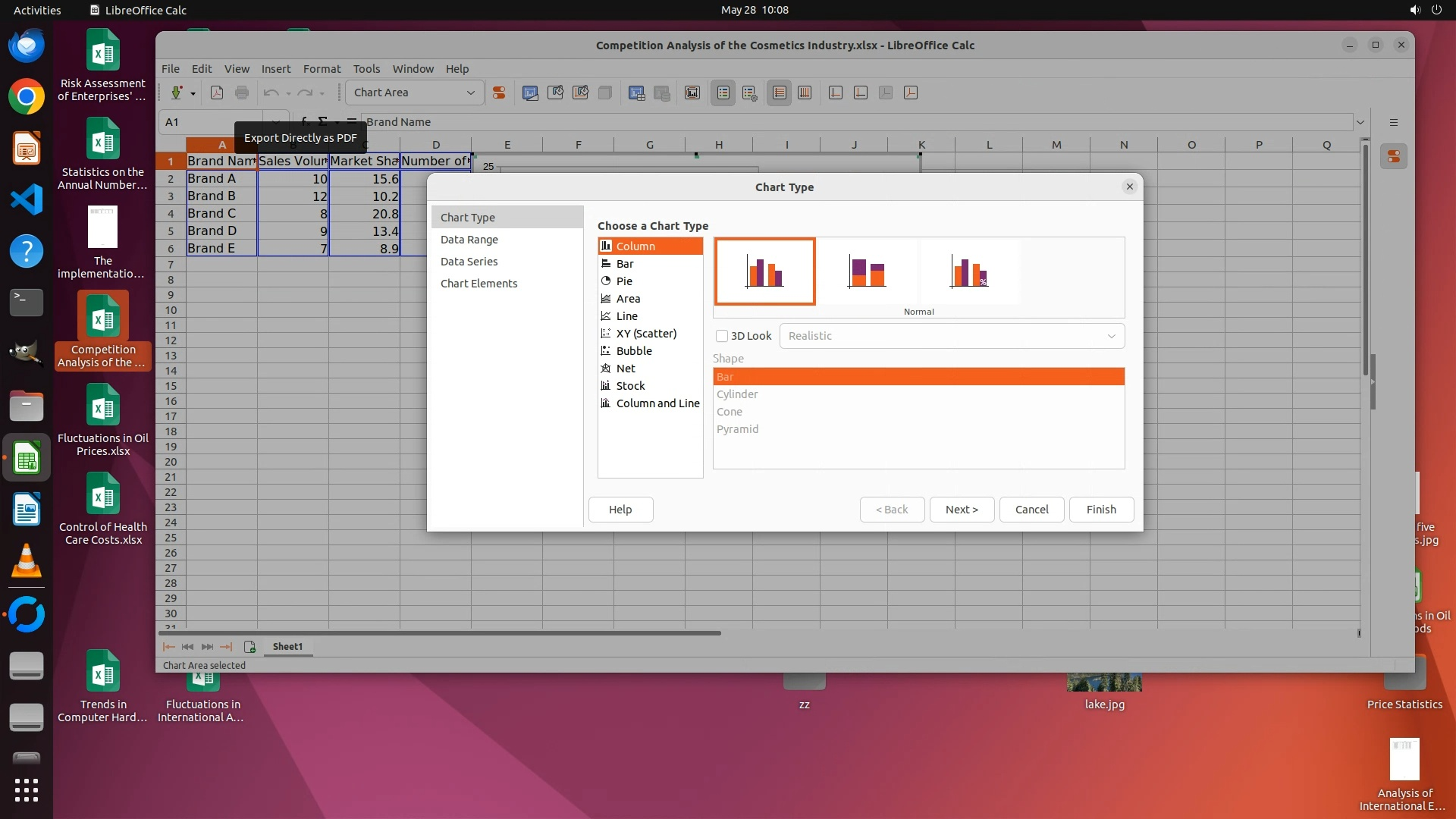Image resolution: width=1456 pixels, height=819 pixels.
Task: Open the Chart Area element dropdown
Action: point(470,93)
